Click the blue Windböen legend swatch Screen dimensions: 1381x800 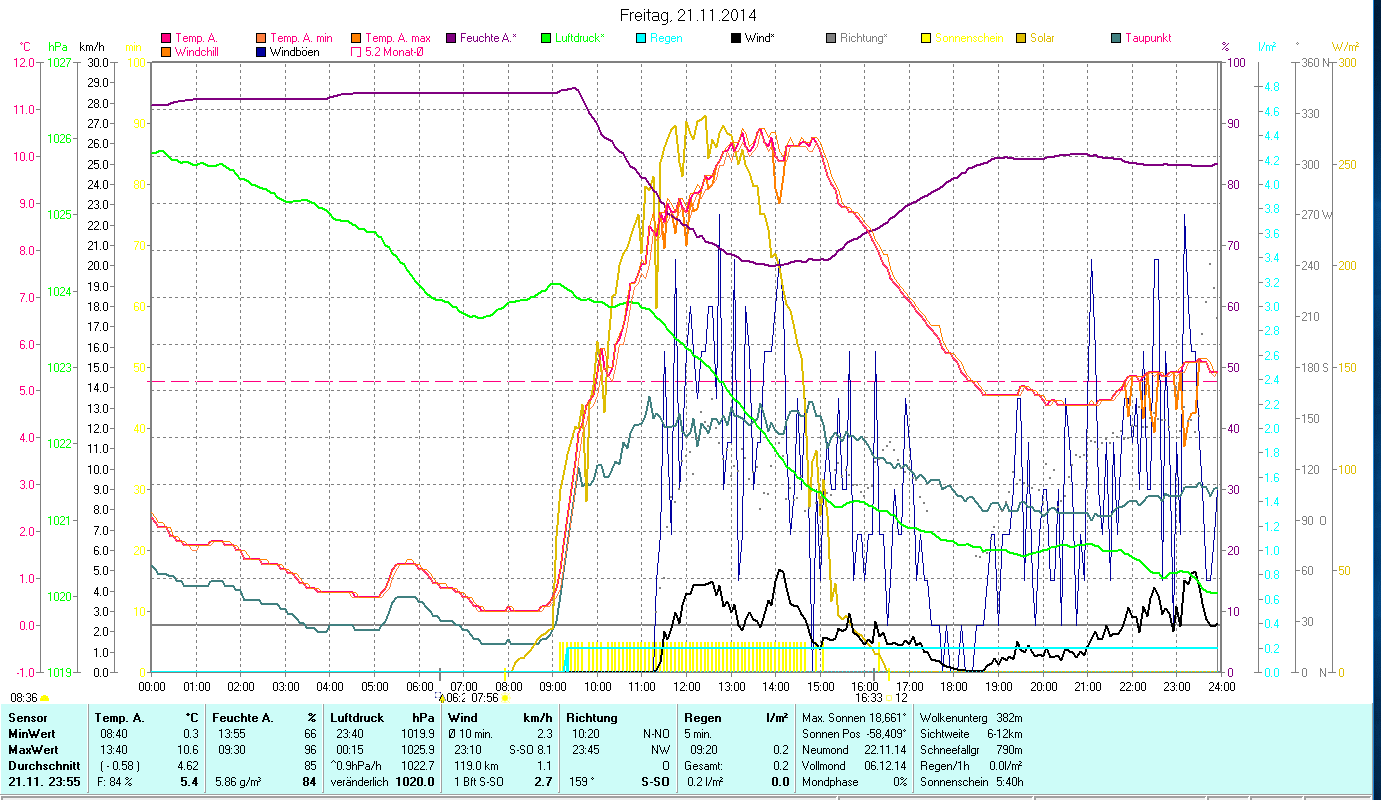(x=261, y=51)
